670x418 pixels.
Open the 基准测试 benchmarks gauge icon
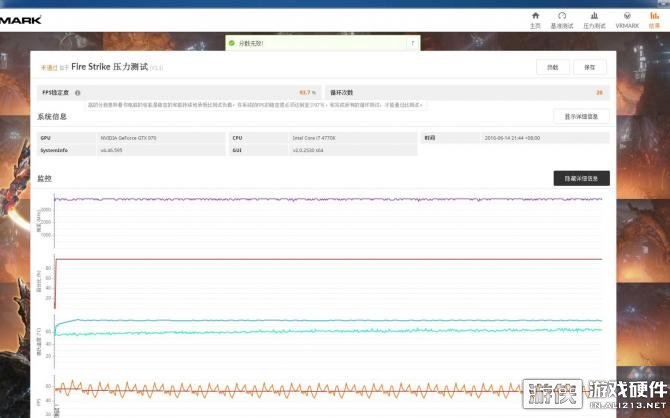pos(562,20)
